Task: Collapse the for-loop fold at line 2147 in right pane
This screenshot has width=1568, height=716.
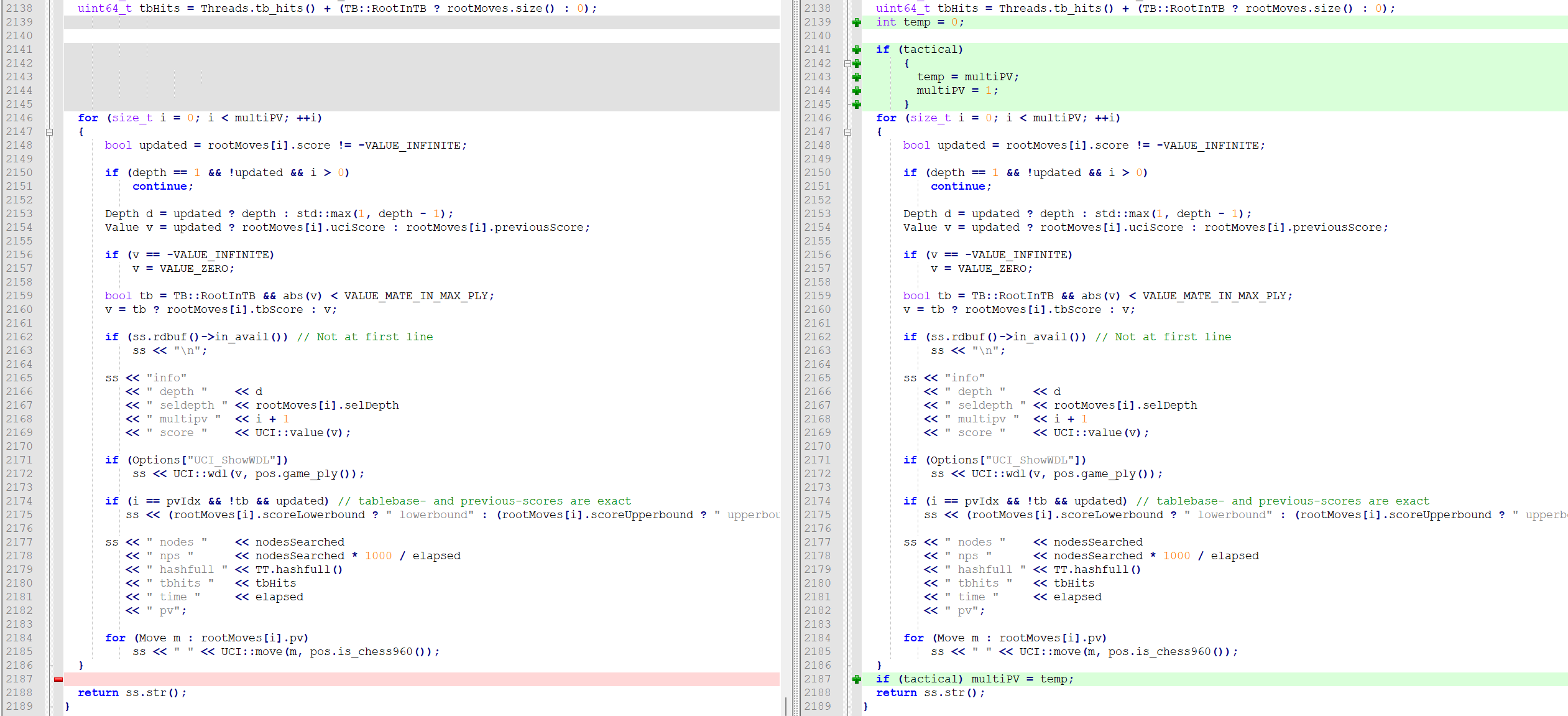Action: coord(847,132)
